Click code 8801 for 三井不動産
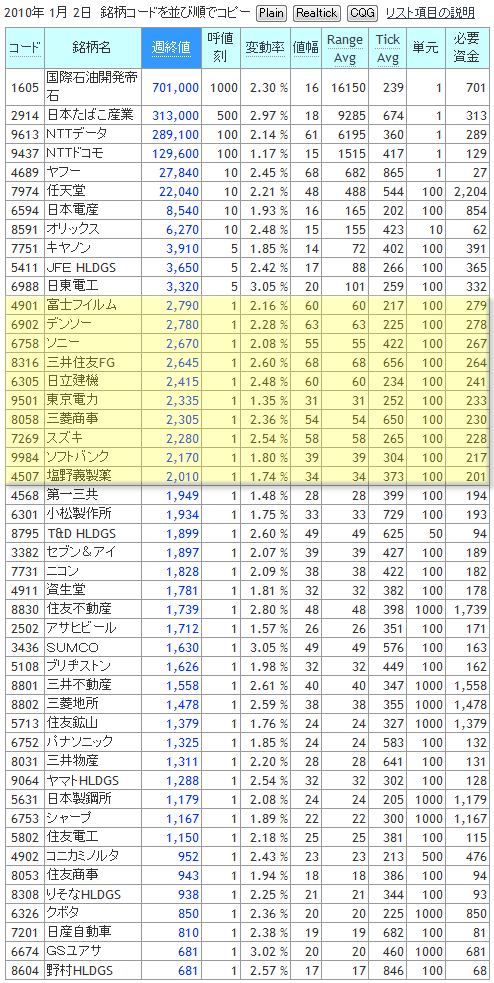 click(25, 684)
